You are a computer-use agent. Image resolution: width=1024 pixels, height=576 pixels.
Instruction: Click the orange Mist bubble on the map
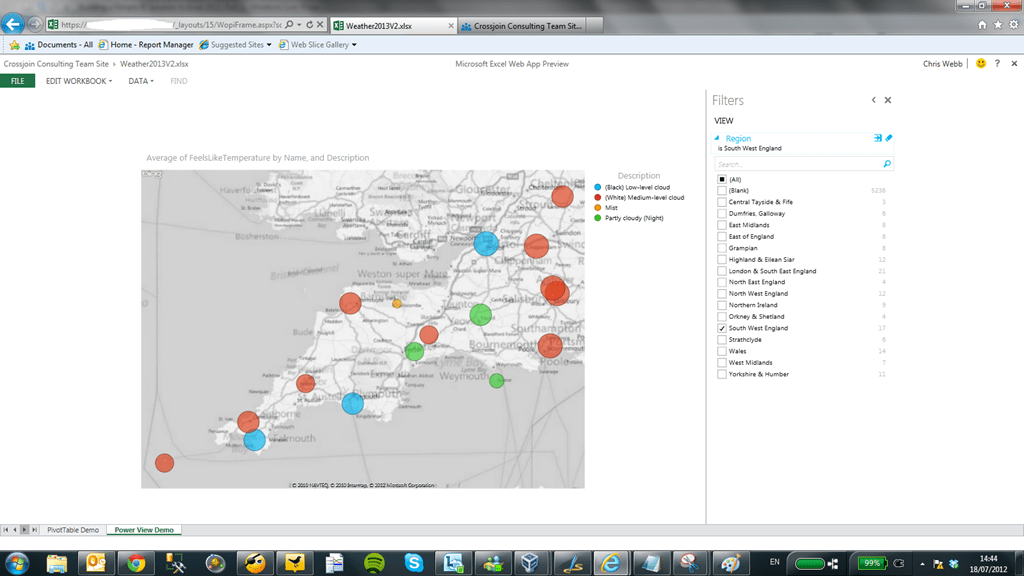(397, 304)
